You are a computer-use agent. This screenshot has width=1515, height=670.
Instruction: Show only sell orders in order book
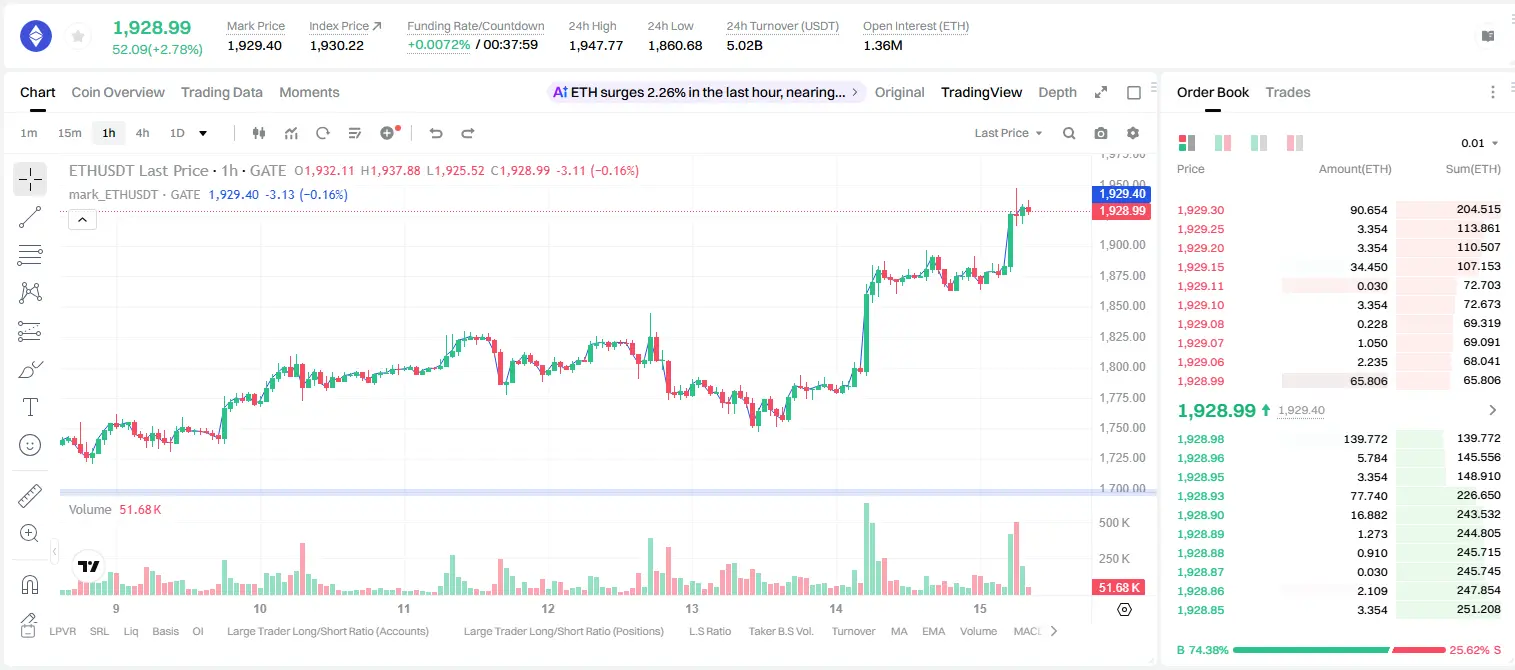coord(1295,143)
